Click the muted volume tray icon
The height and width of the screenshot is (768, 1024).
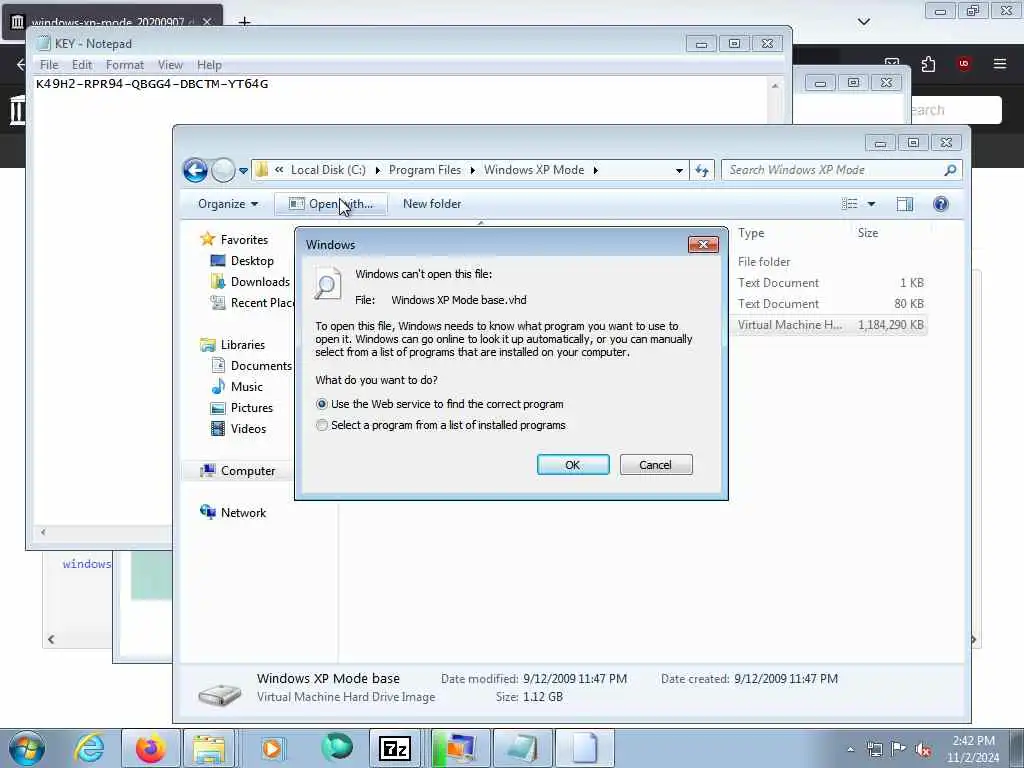pos(923,749)
